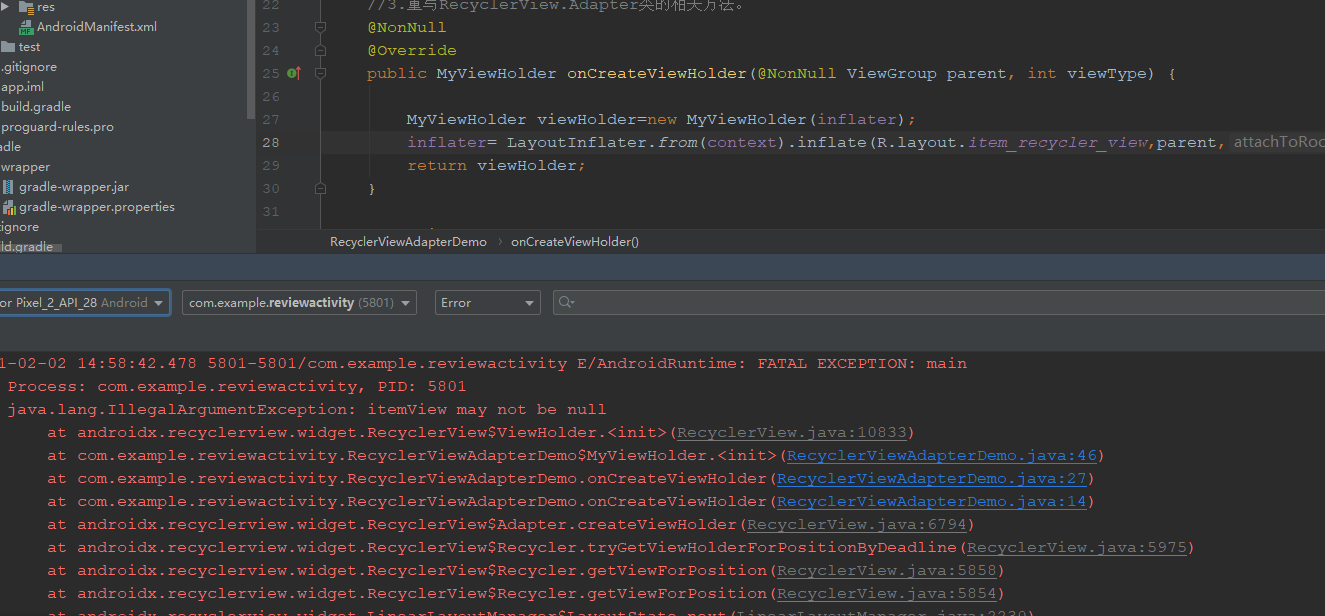Click the search magnifier icon in Logcat
This screenshot has height=616, width=1325.
[x=566, y=302]
